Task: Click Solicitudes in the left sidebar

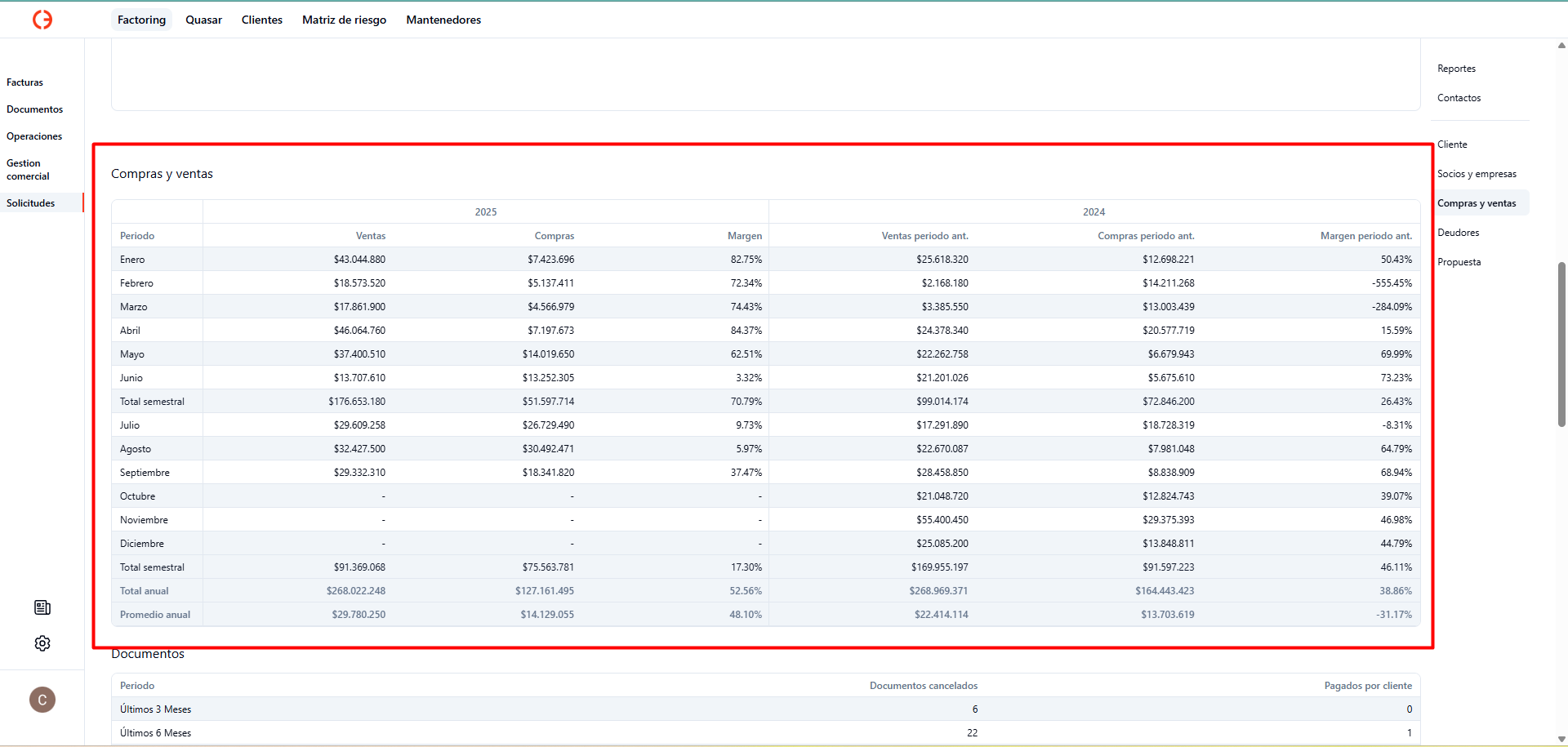Action: [x=31, y=203]
